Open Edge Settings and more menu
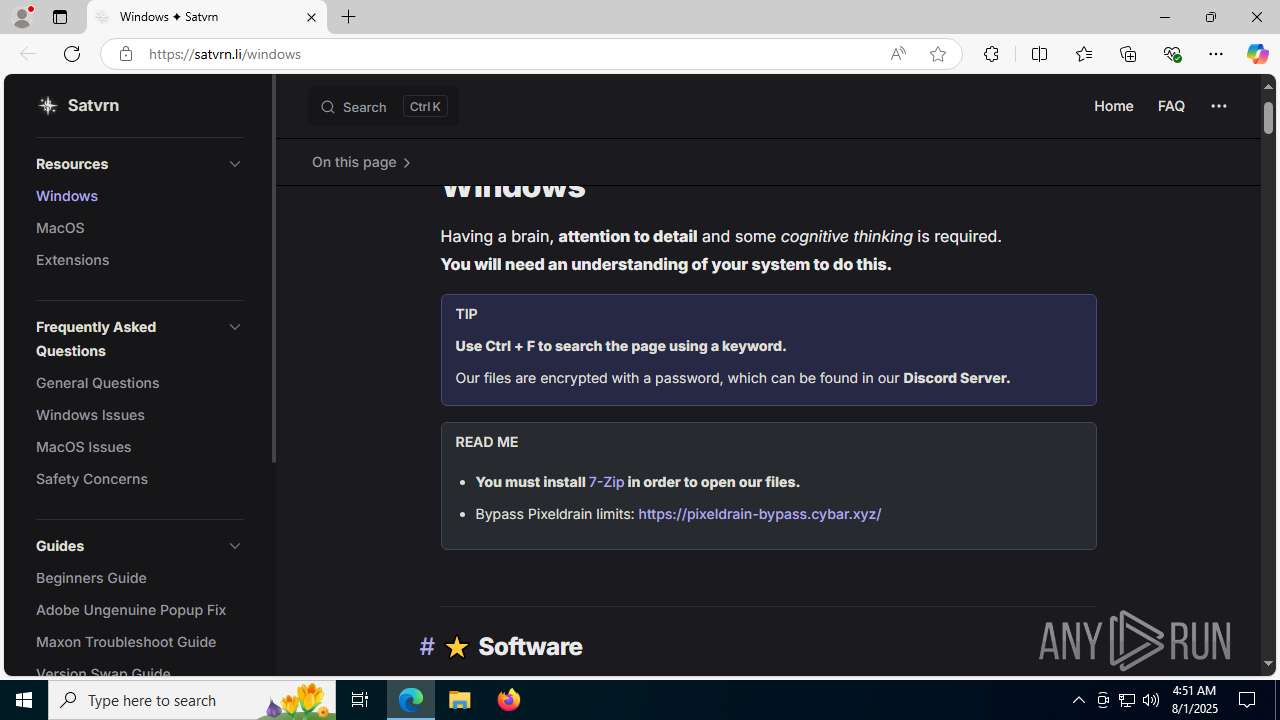 point(1215,54)
